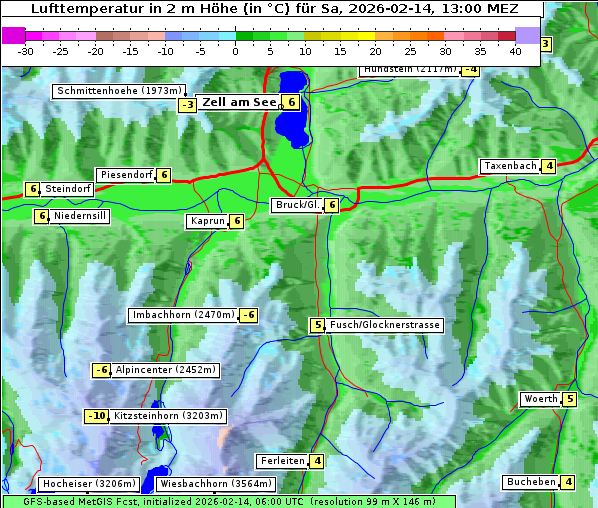Screen dimensions: 598x508
Task: Click the GFS-based MetGIS forecast footer text
Action: point(229,502)
